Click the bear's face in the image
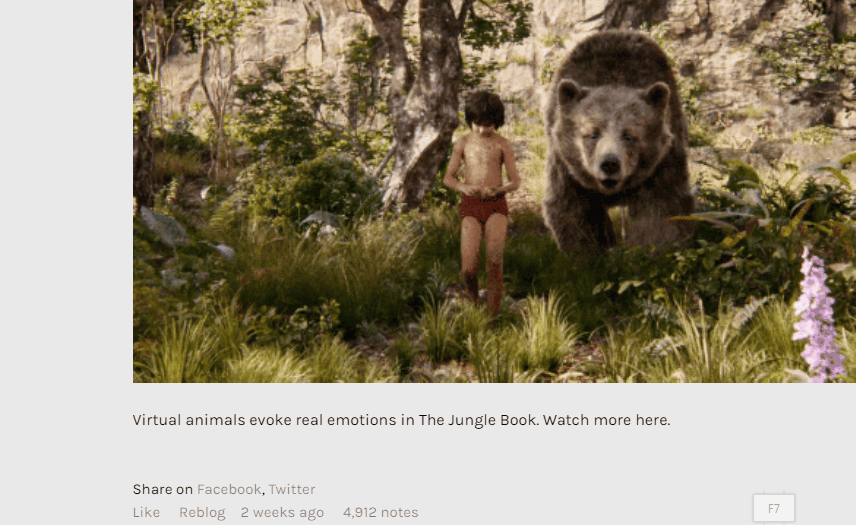Screen dimensions: 856x525 point(610,145)
